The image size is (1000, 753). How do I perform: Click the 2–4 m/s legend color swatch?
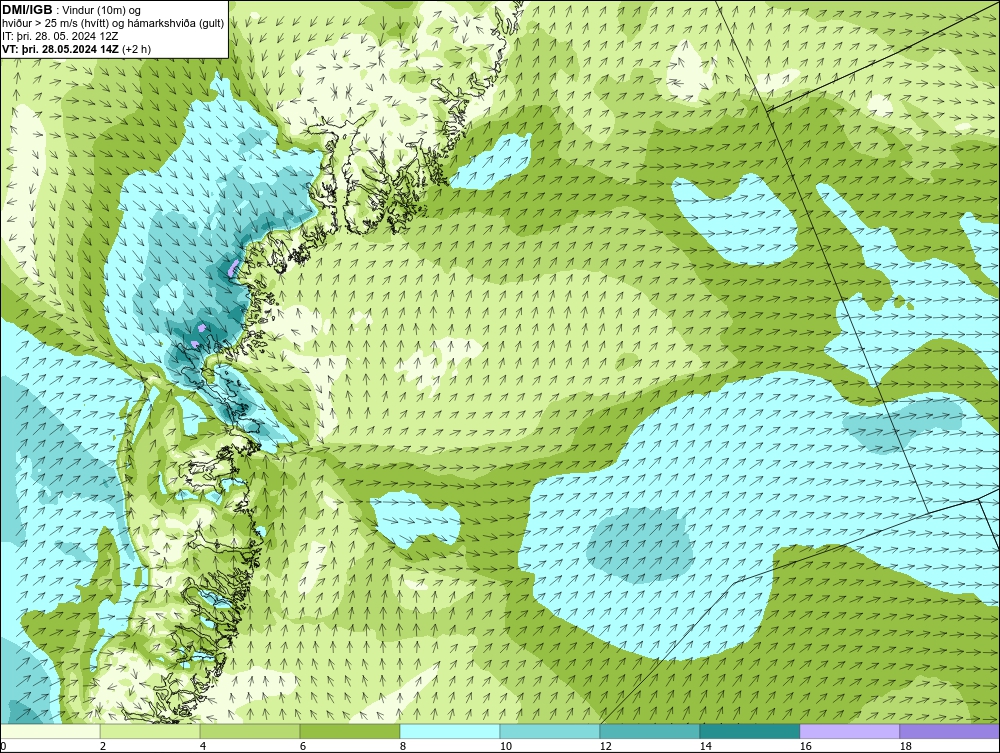tap(150, 731)
